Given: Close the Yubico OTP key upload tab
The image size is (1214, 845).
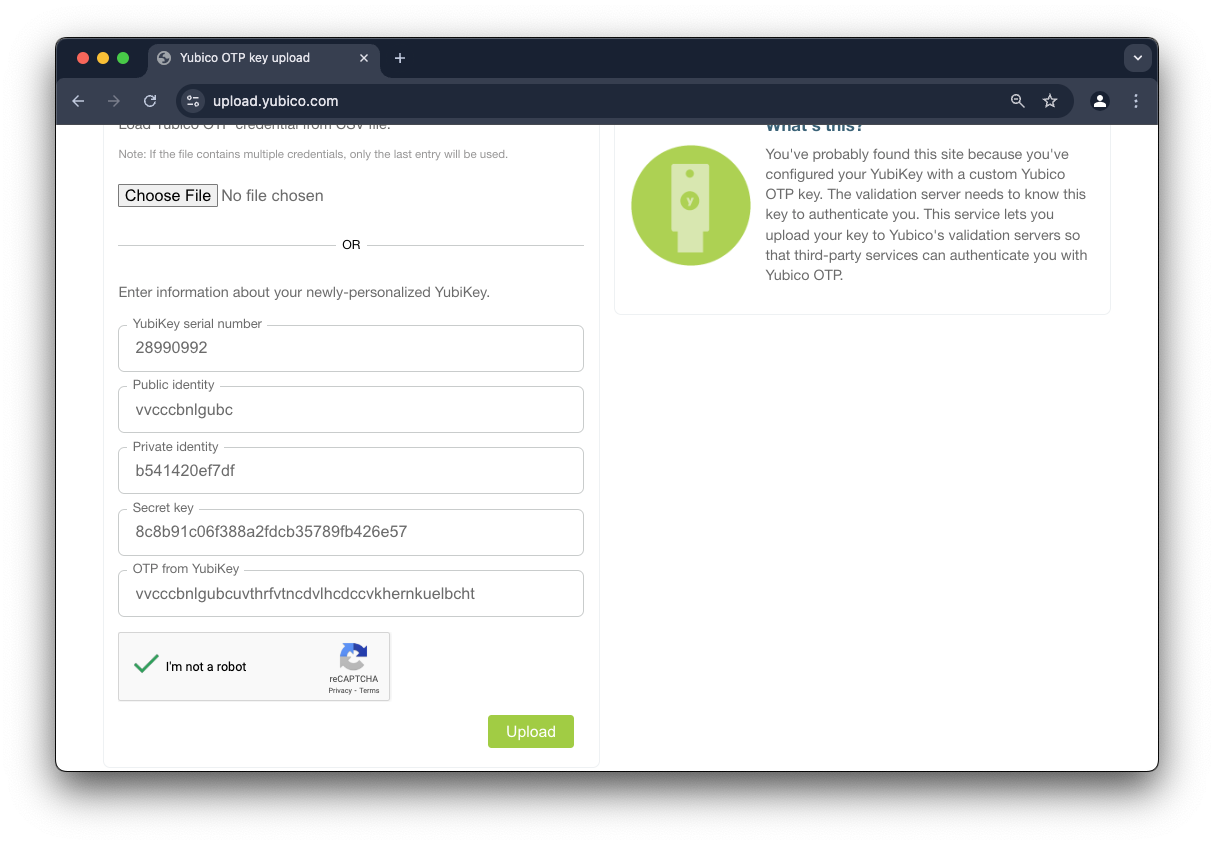Looking at the screenshot, I should tap(364, 58).
